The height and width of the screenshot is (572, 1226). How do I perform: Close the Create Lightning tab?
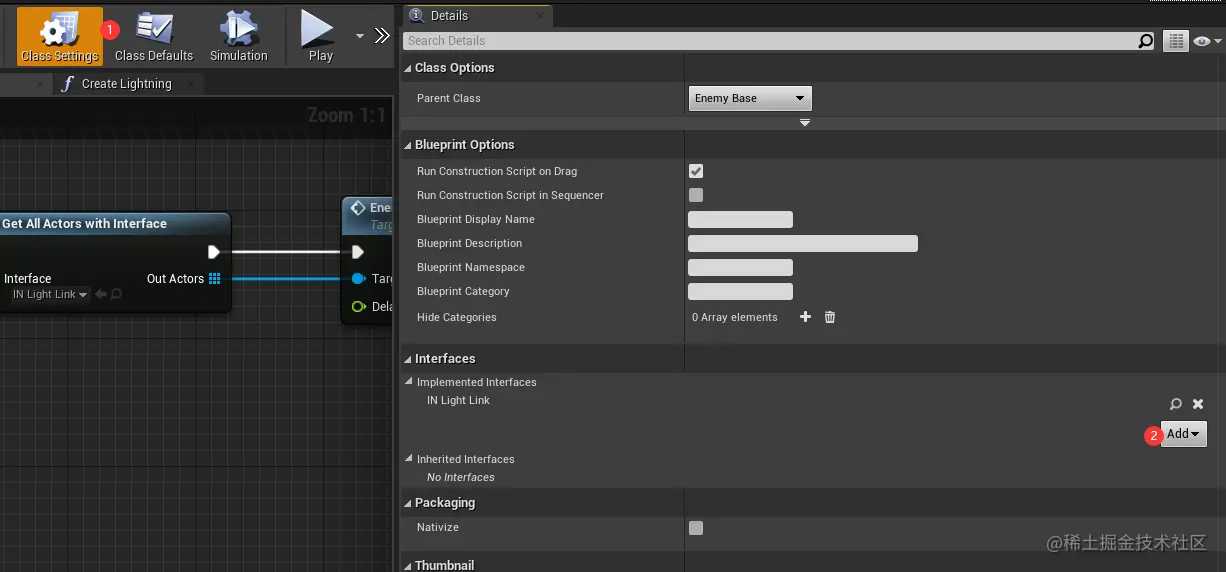tap(192, 84)
